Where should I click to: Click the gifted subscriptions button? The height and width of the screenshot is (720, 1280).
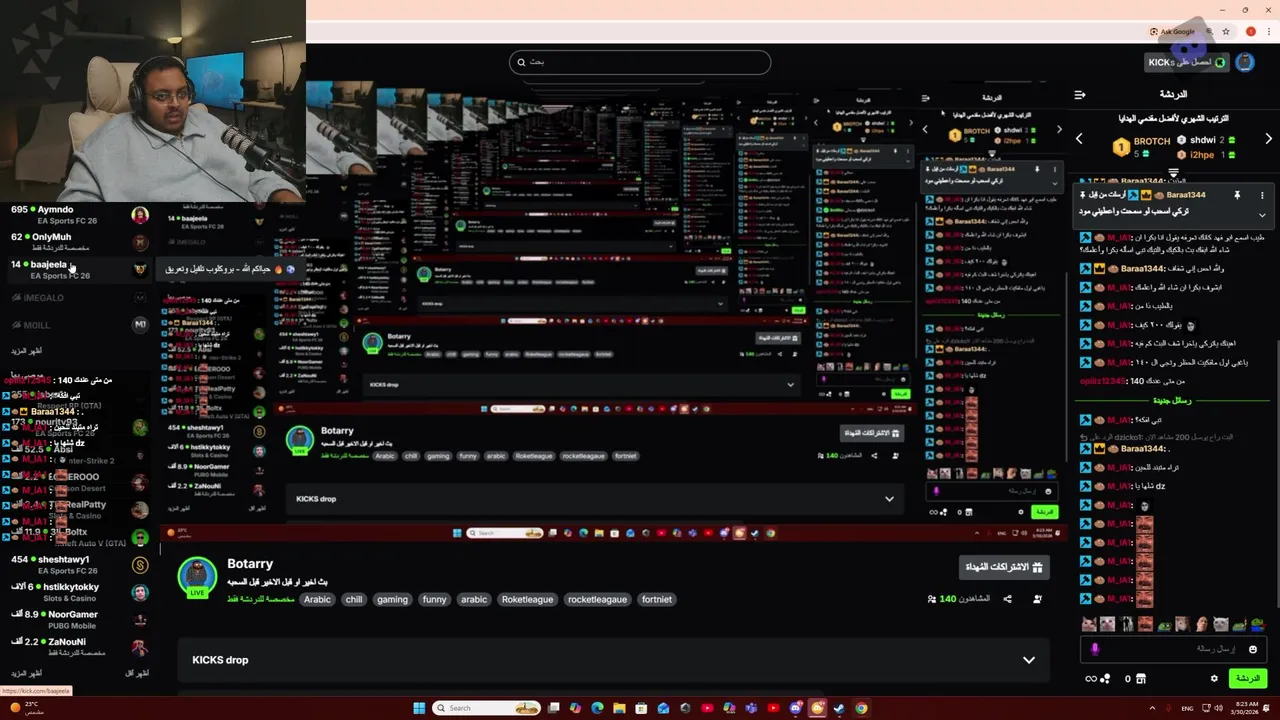coord(1003,567)
